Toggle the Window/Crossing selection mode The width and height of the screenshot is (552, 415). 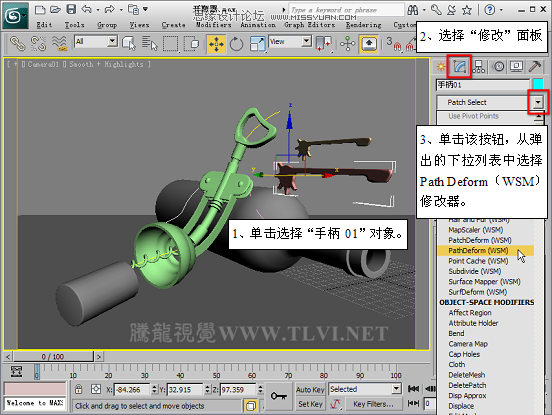click(192, 44)
